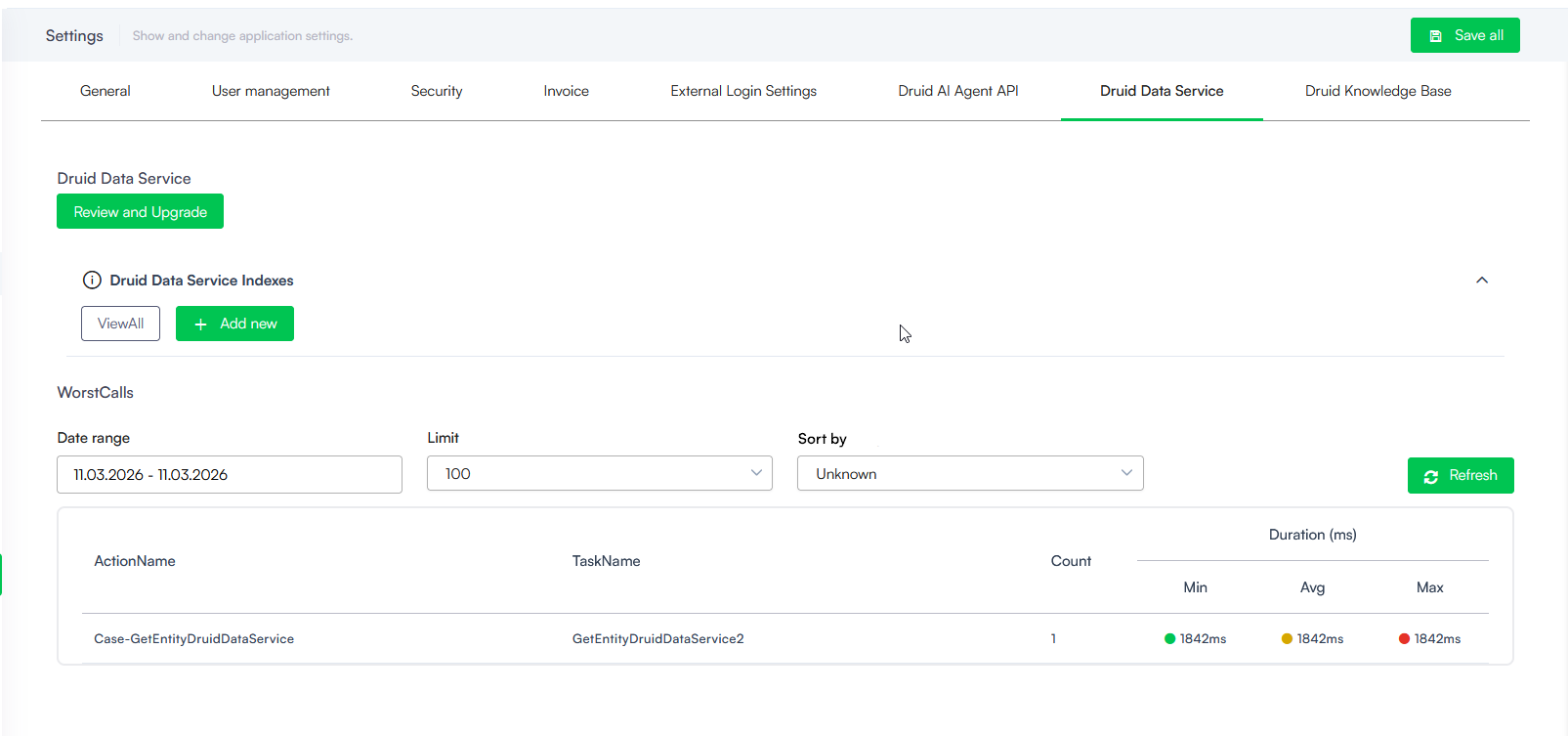Image resolution: width=1568 pixels, height=736 pixels.
Task: Switch to the General tab
Action: [x=105, y=91]
